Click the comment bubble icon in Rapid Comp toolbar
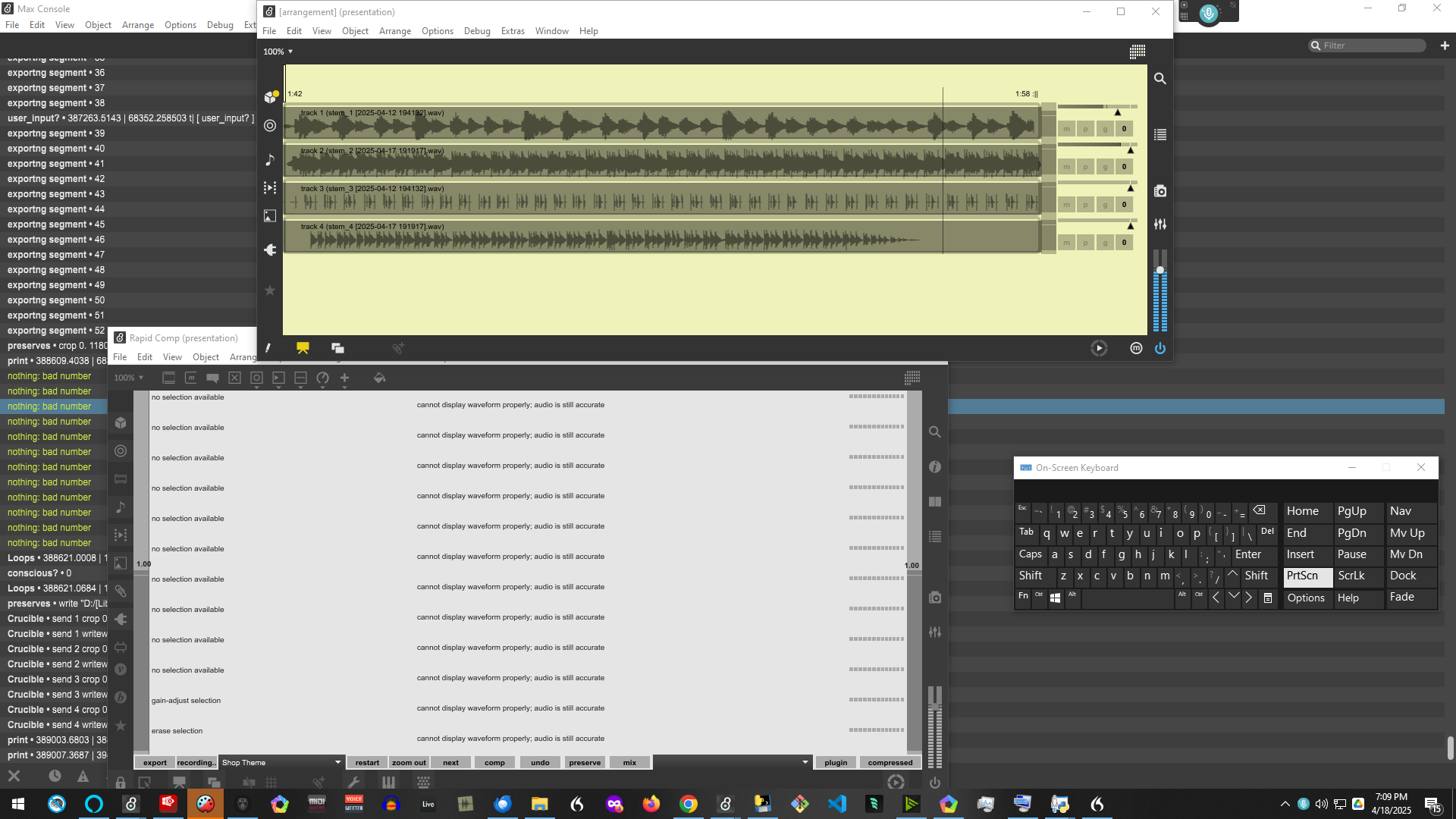This screenshot has width=1456, height=819. pos(213,378)
